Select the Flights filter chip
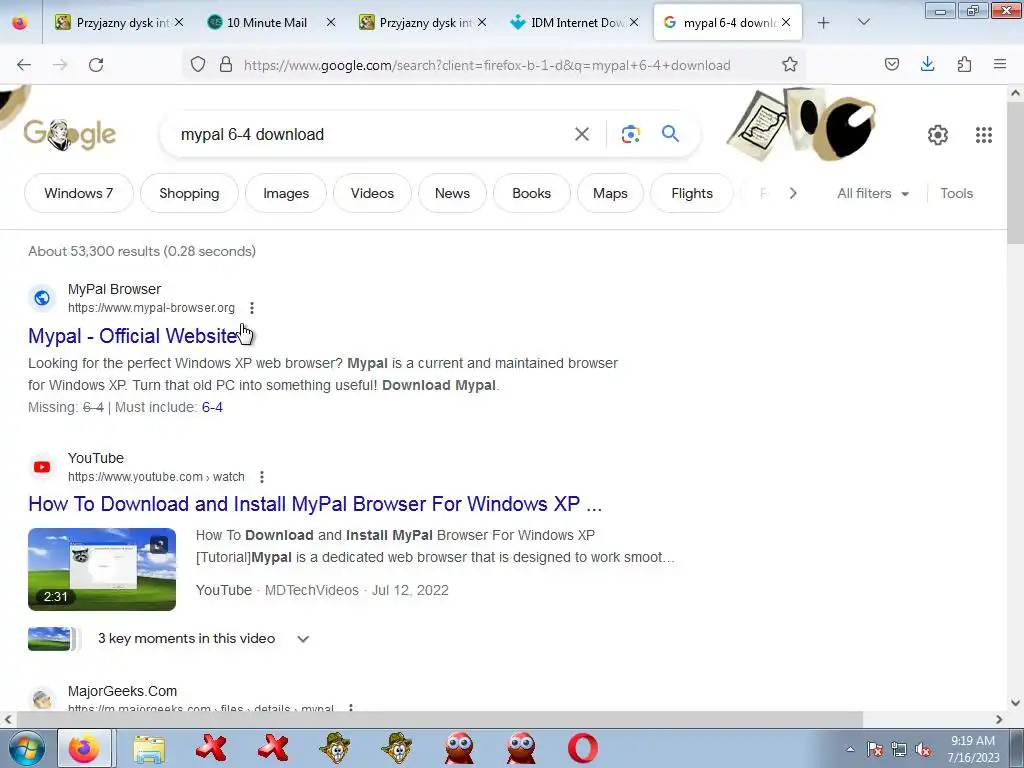This screenshot has height=768, width=1024. tap(692, 193)
